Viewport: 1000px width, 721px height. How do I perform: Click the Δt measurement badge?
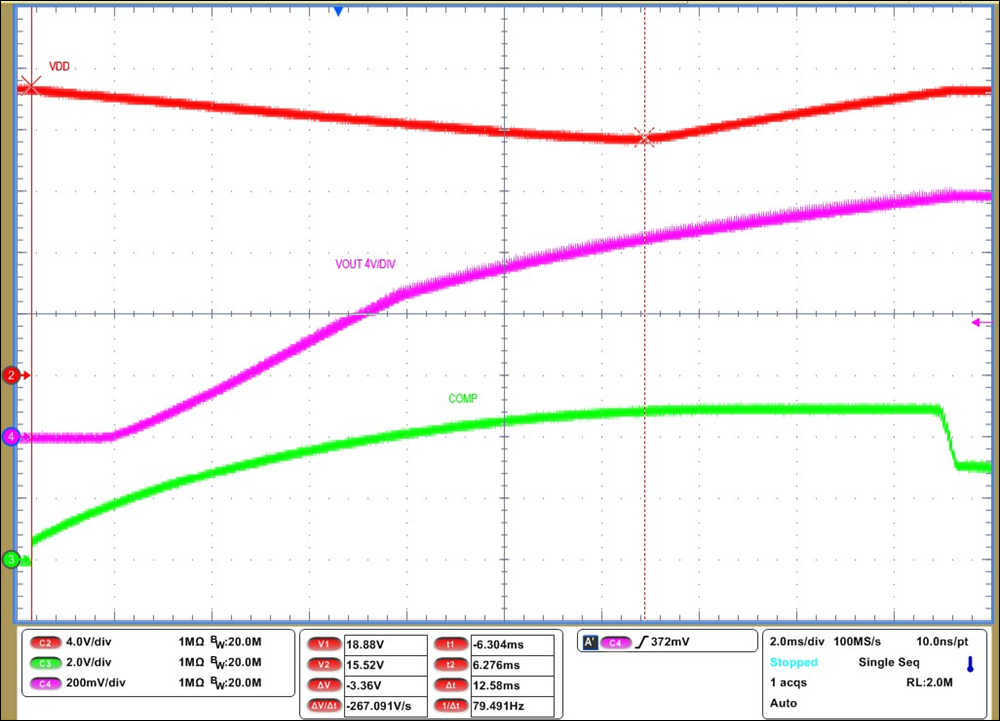point(451,683)
